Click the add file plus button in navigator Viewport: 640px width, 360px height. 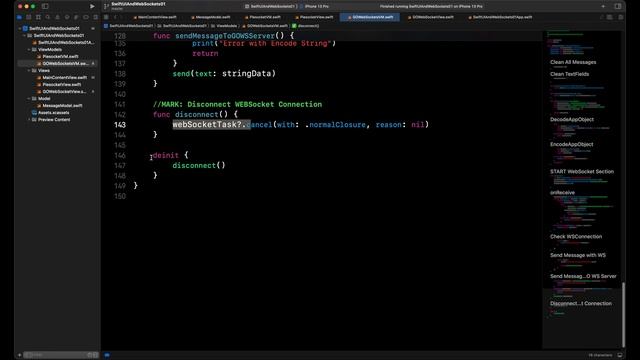click(x=19, y=355)
